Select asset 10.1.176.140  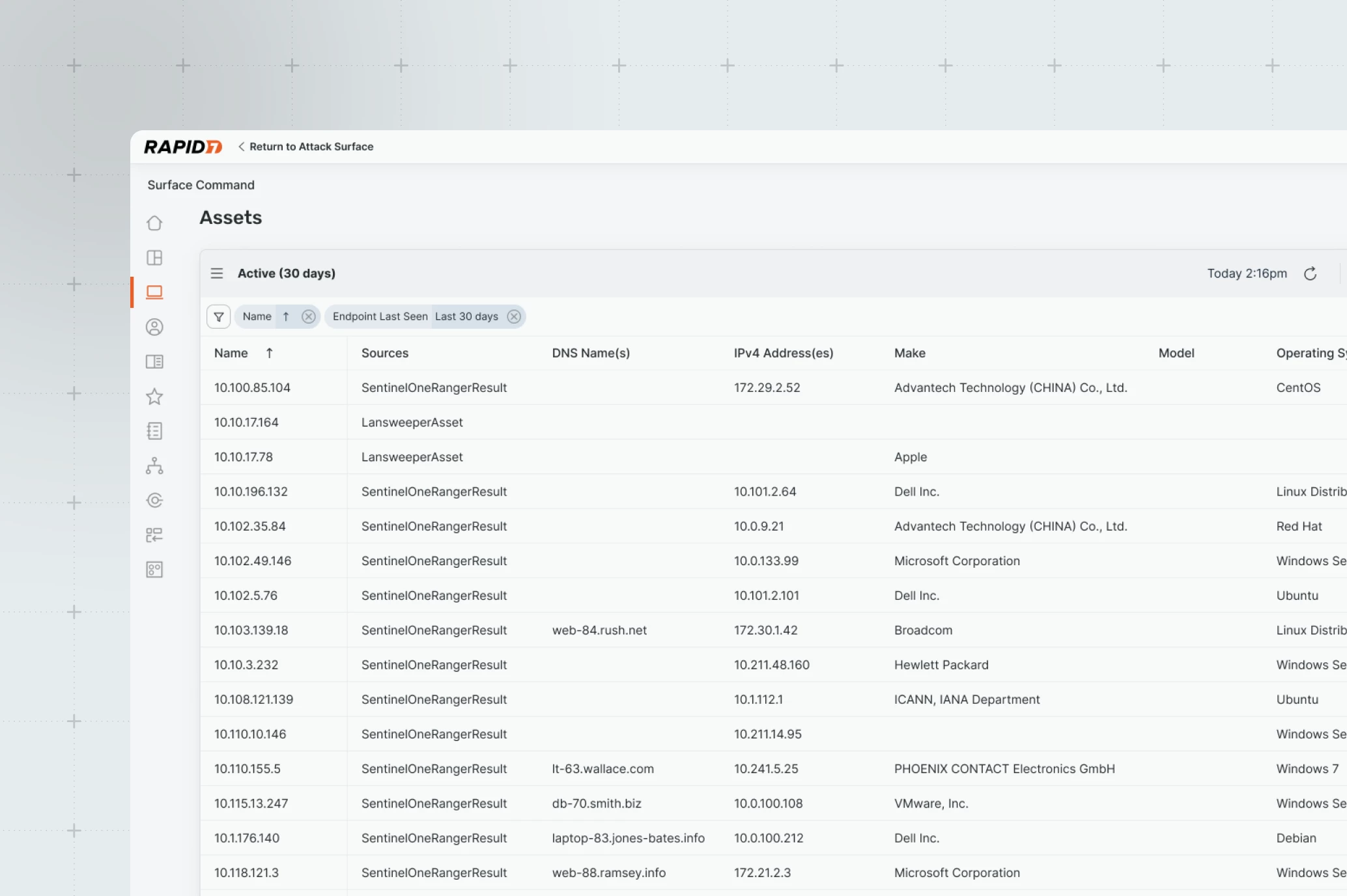point(247,838)
